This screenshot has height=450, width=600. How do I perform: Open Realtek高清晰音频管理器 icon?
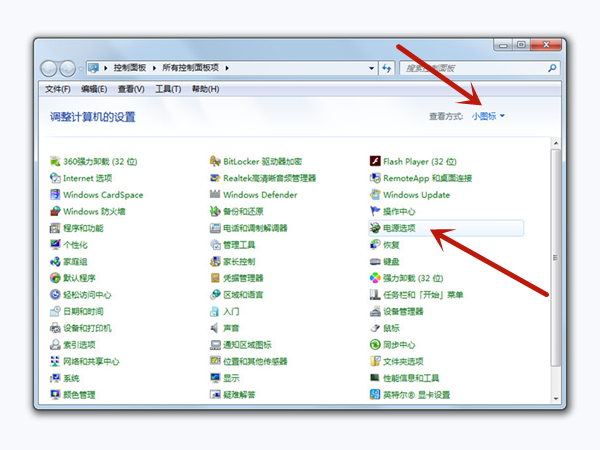215,178
